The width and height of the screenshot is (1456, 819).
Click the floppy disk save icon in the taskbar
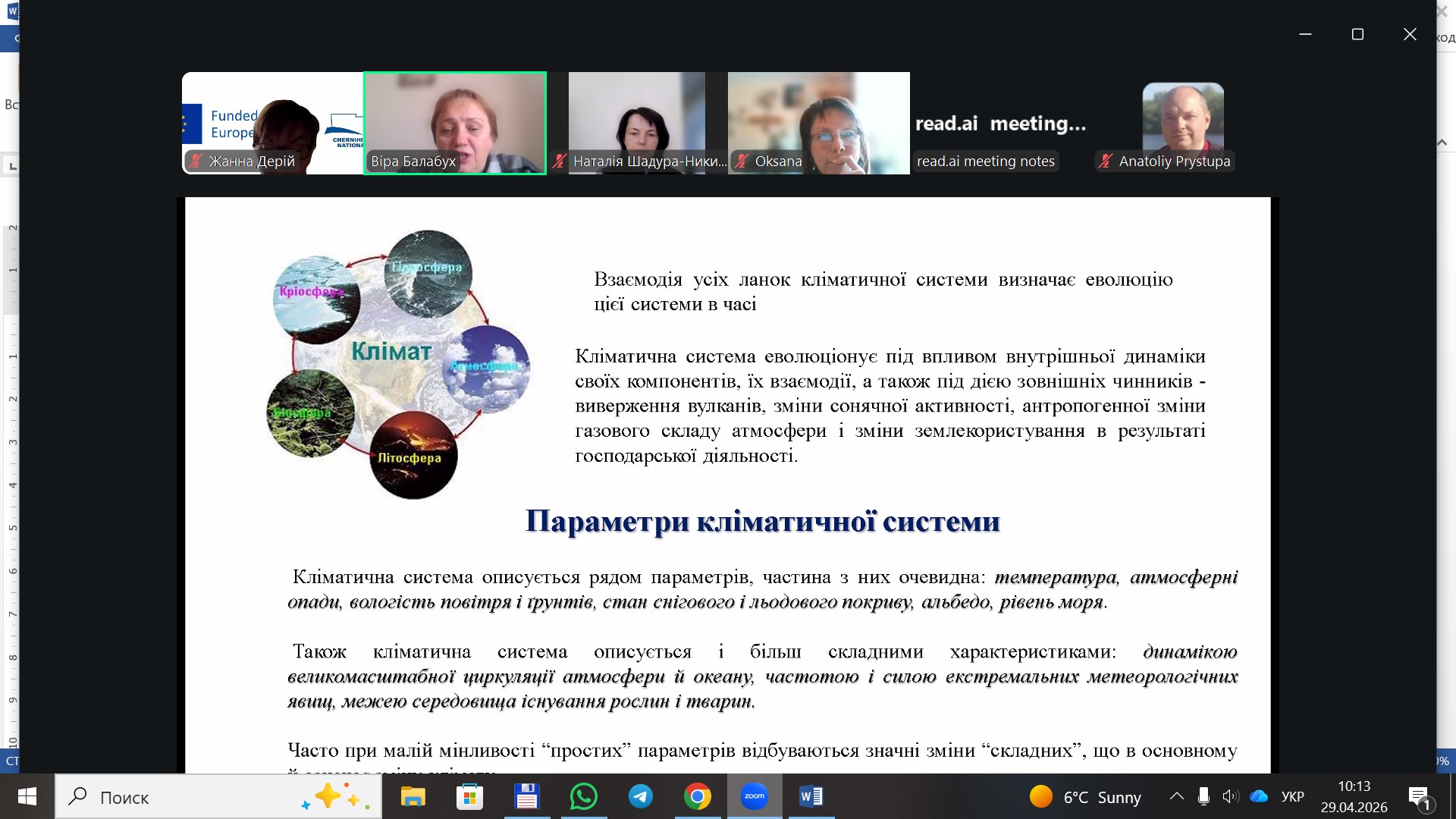526,796
